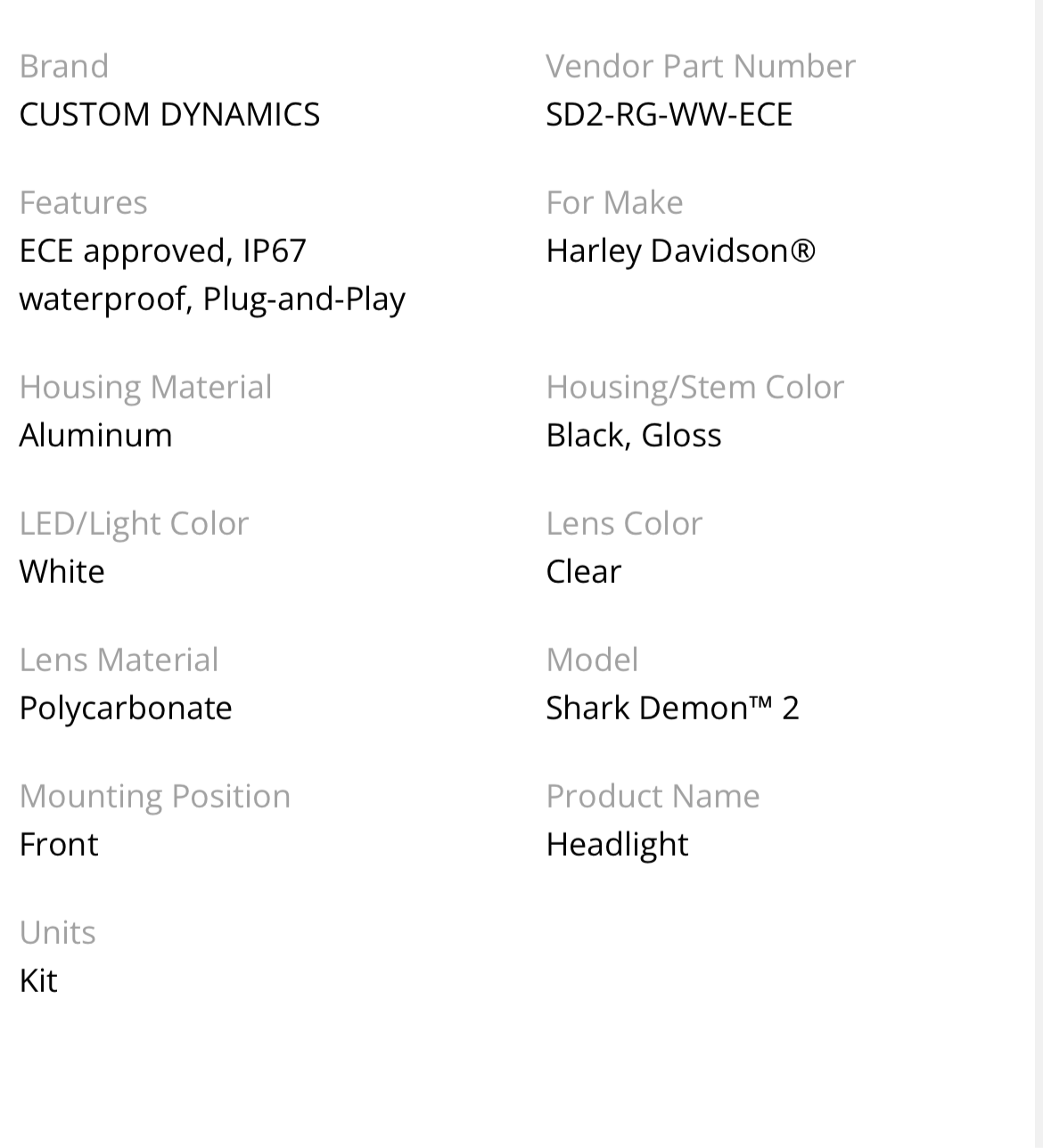Viewport: 1043px width, 1148px height.
Task: Click the Clear lens color value
Action: [x=583, y=571]
